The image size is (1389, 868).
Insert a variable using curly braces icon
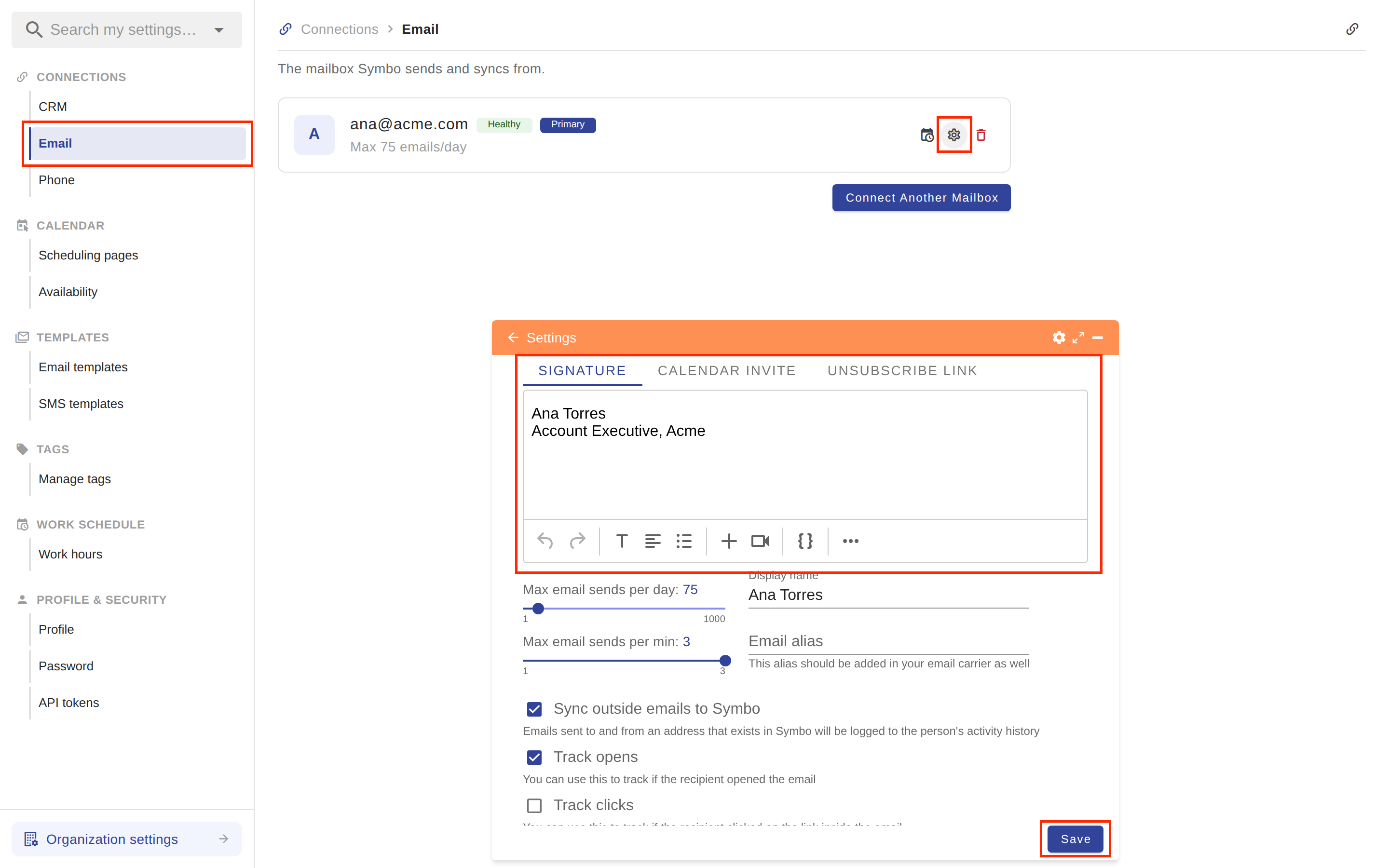(804, 541)
